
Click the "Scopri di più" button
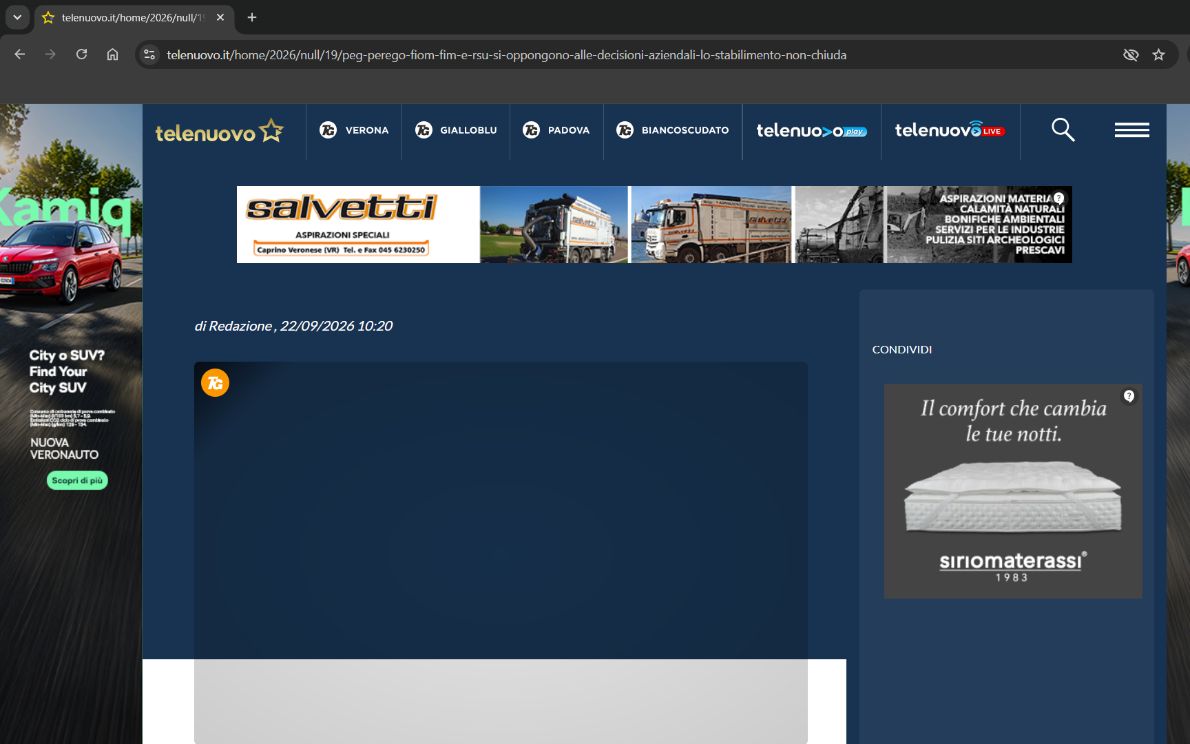(77, 481)
